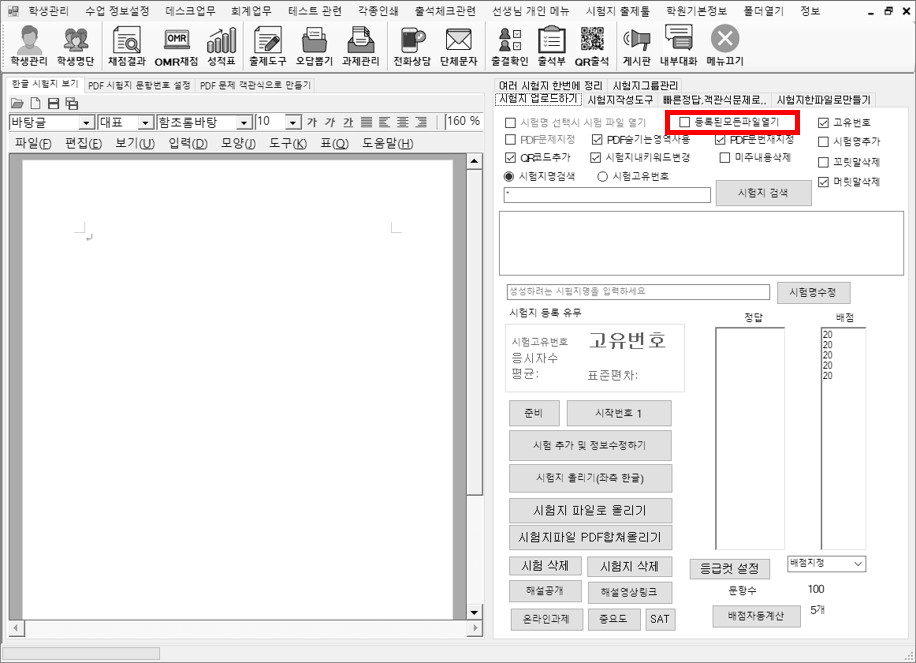Click the save-all icon in editor toolbar
Viewport: 916px width, 663px height.
(71, 103)
